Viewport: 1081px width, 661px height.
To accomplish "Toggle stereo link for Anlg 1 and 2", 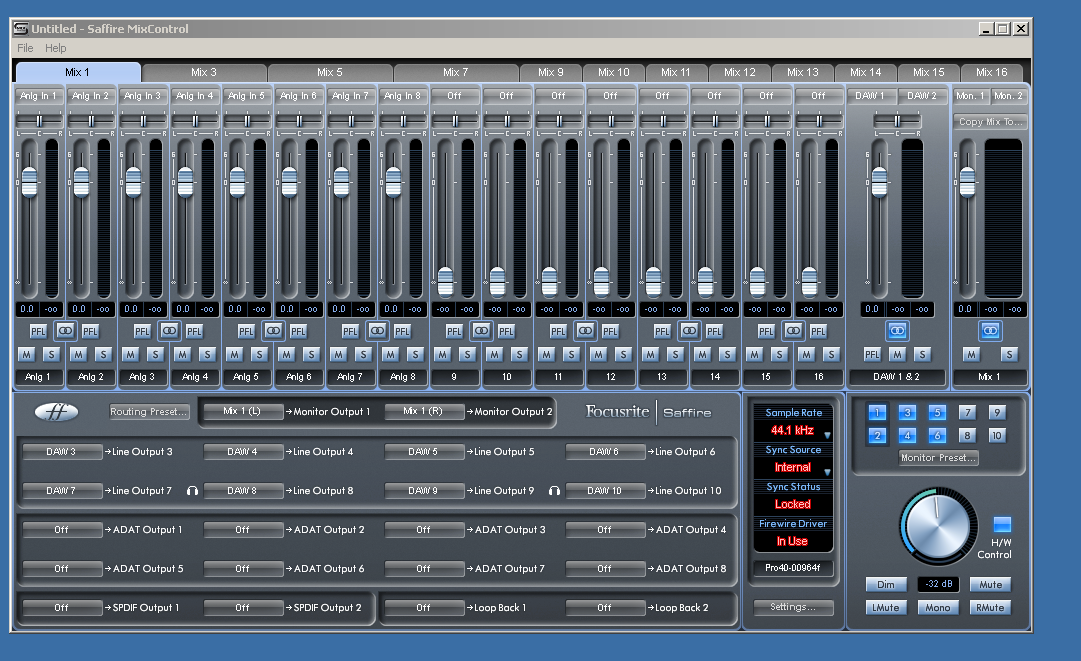I will (x=66, y=330).
